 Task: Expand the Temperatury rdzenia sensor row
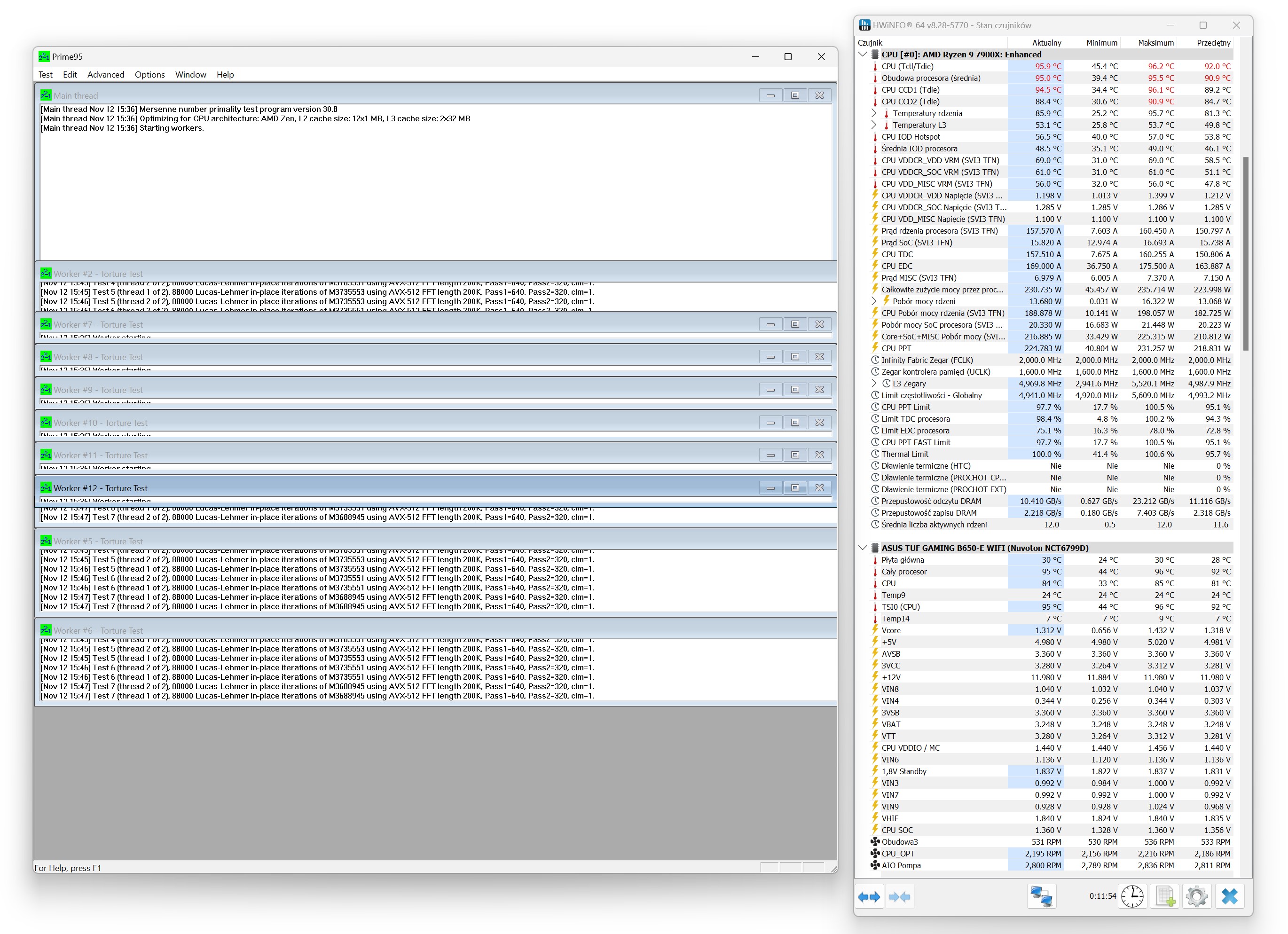[874, 113]
